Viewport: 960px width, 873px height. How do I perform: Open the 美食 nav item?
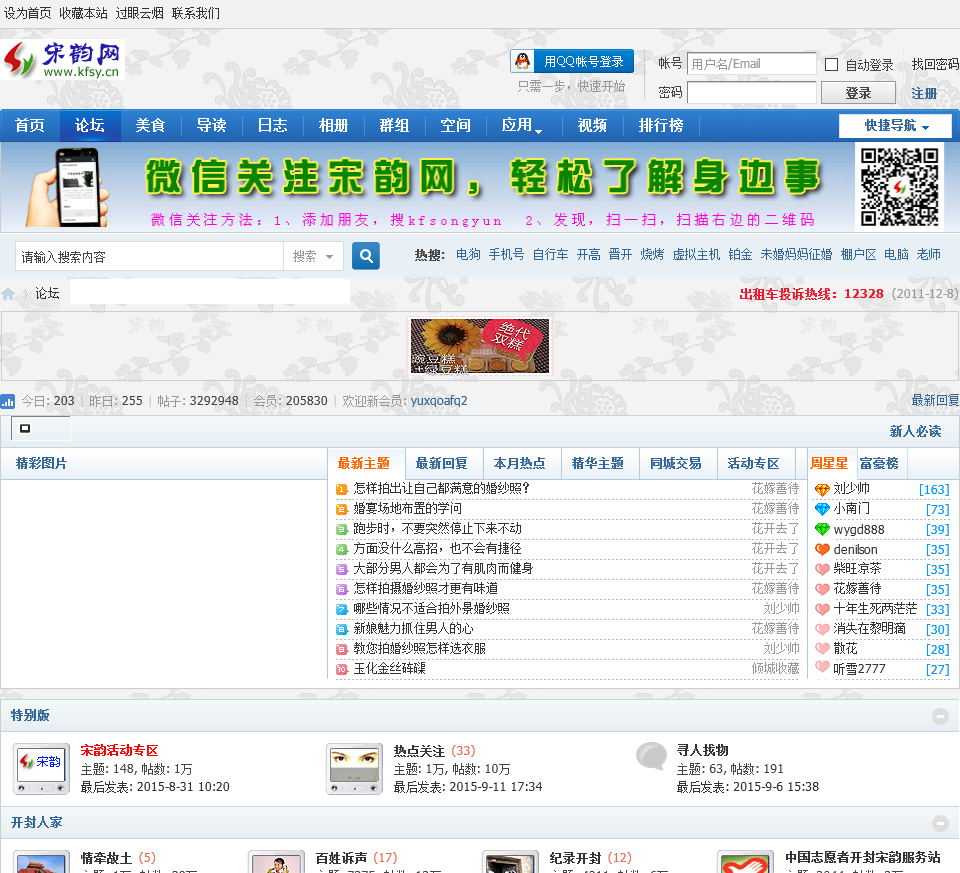pos(151,126)
